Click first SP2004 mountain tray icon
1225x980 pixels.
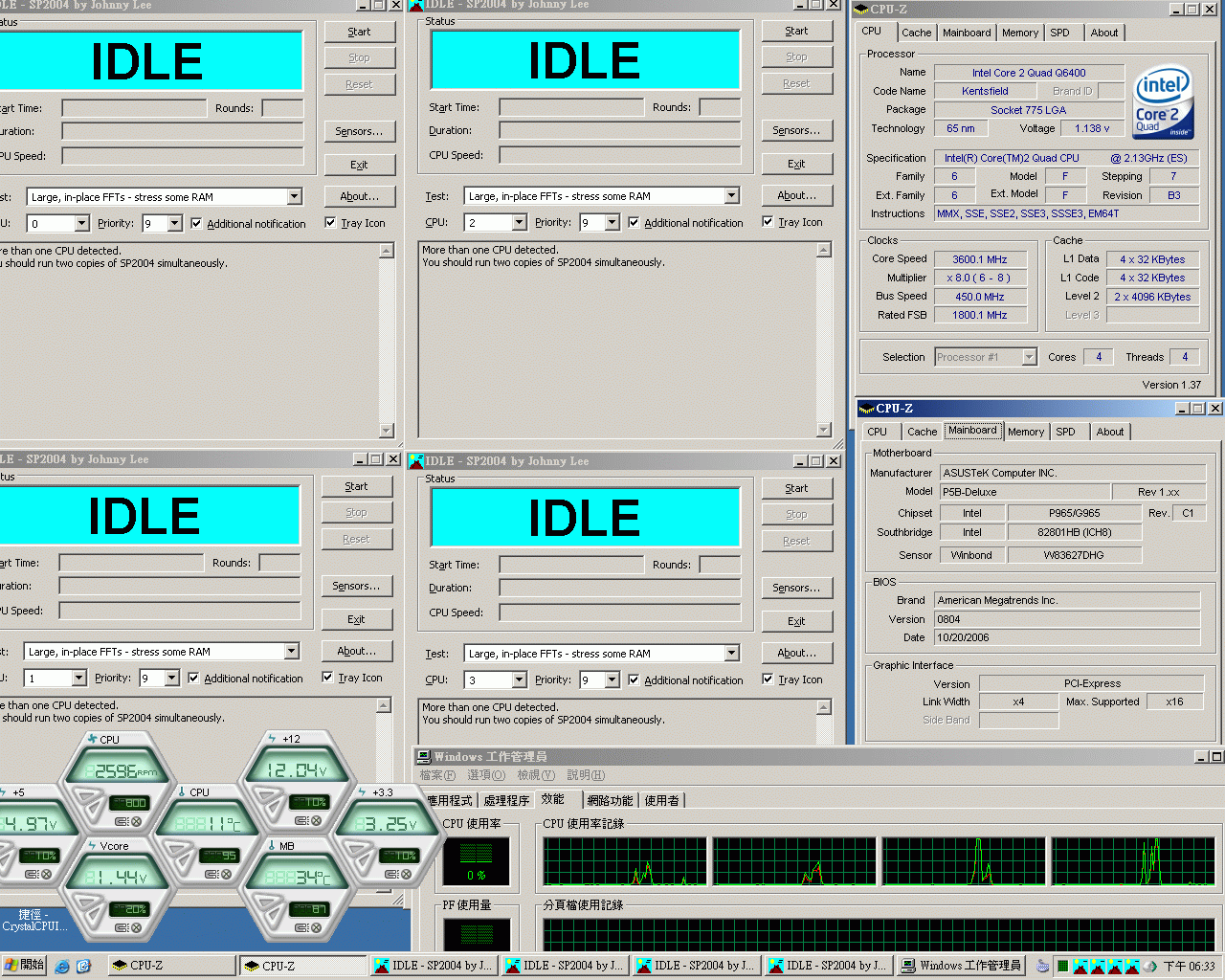[1080, 967]
